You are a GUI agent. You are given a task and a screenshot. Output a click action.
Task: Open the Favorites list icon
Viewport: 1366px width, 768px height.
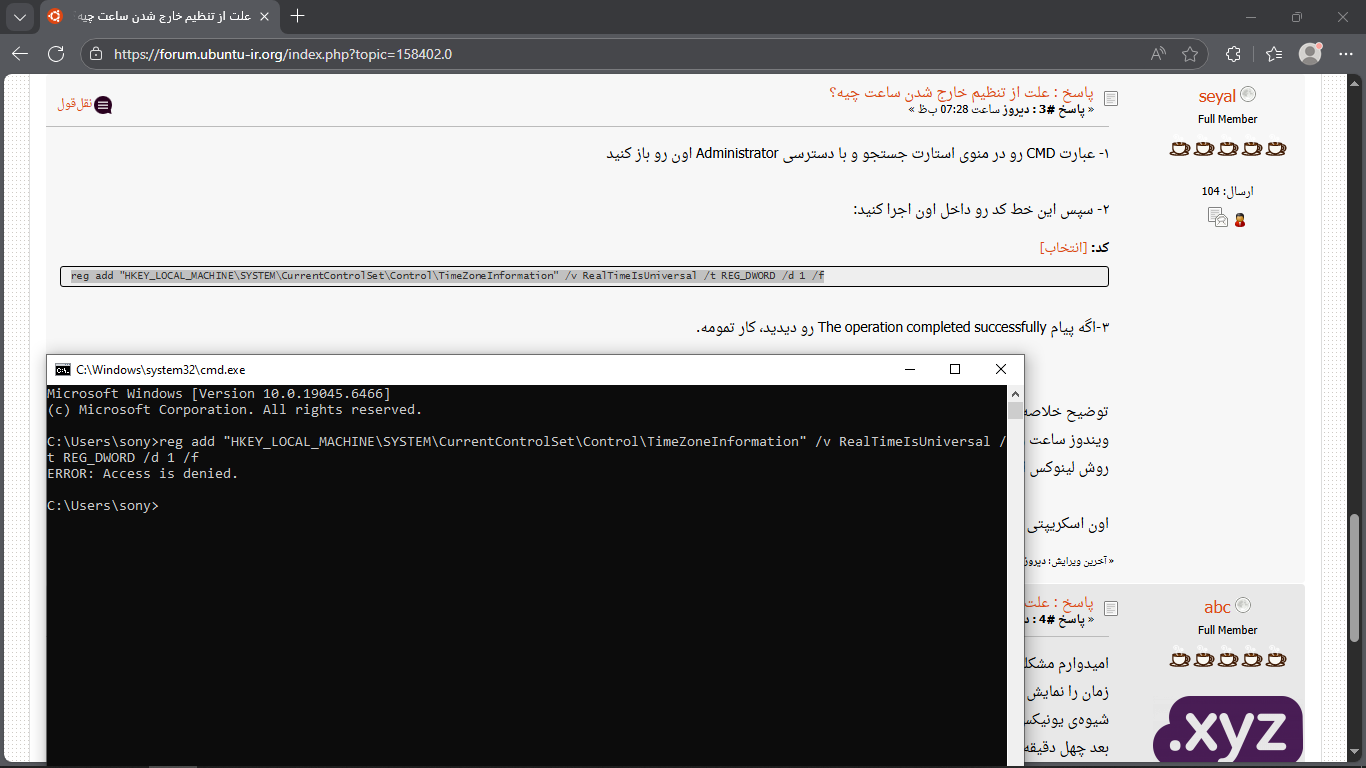coord(1273,54)
